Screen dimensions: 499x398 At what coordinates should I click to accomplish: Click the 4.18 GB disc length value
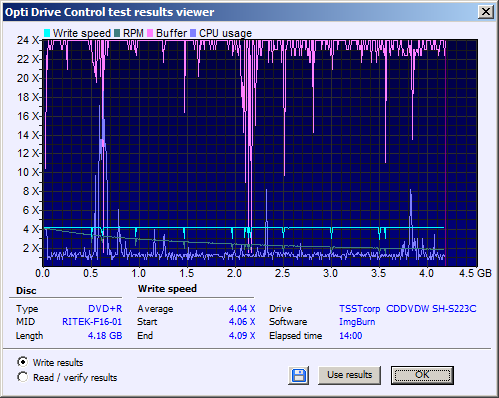point(105,335)
